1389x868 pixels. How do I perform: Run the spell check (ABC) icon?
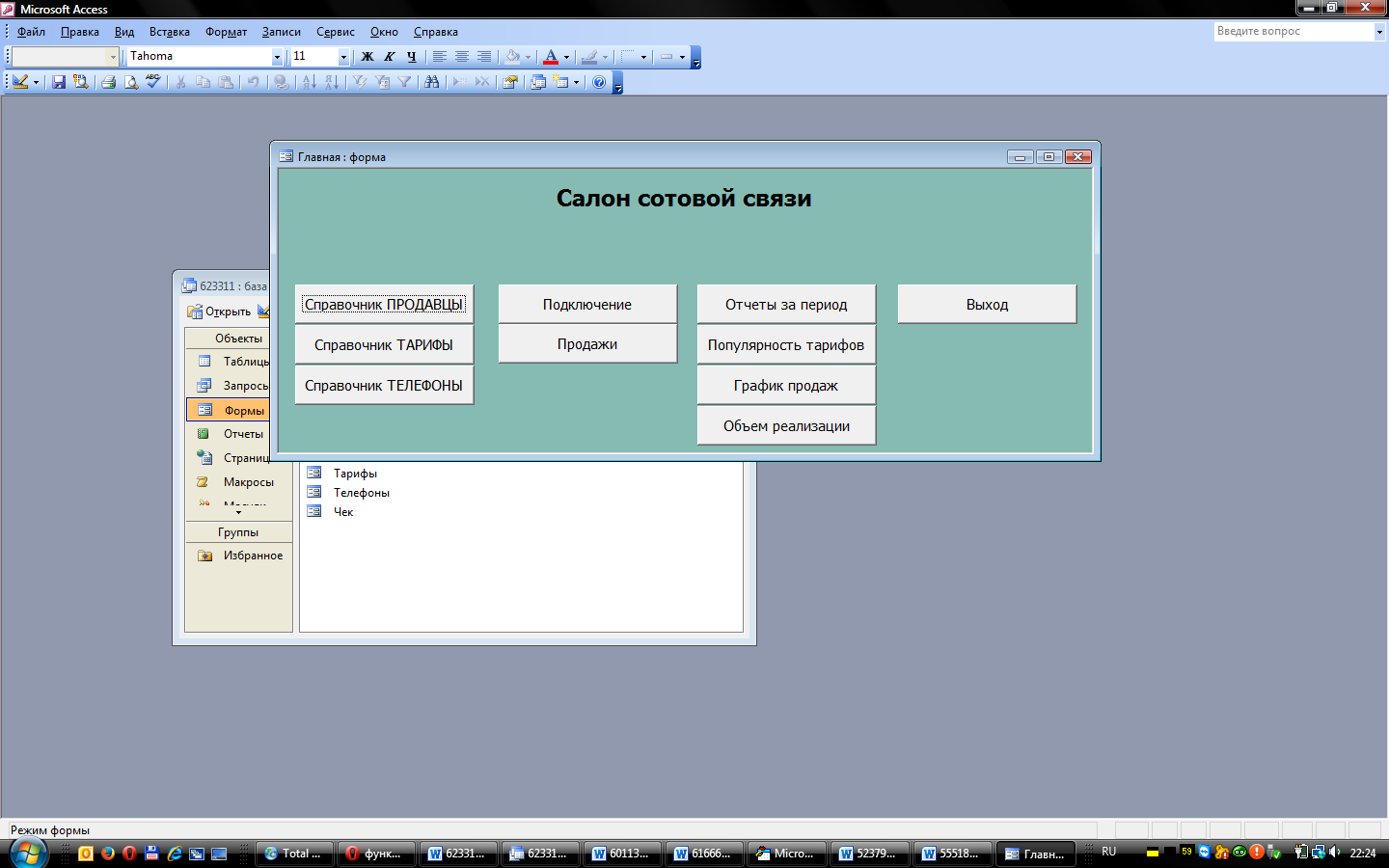tap(152, 82)
